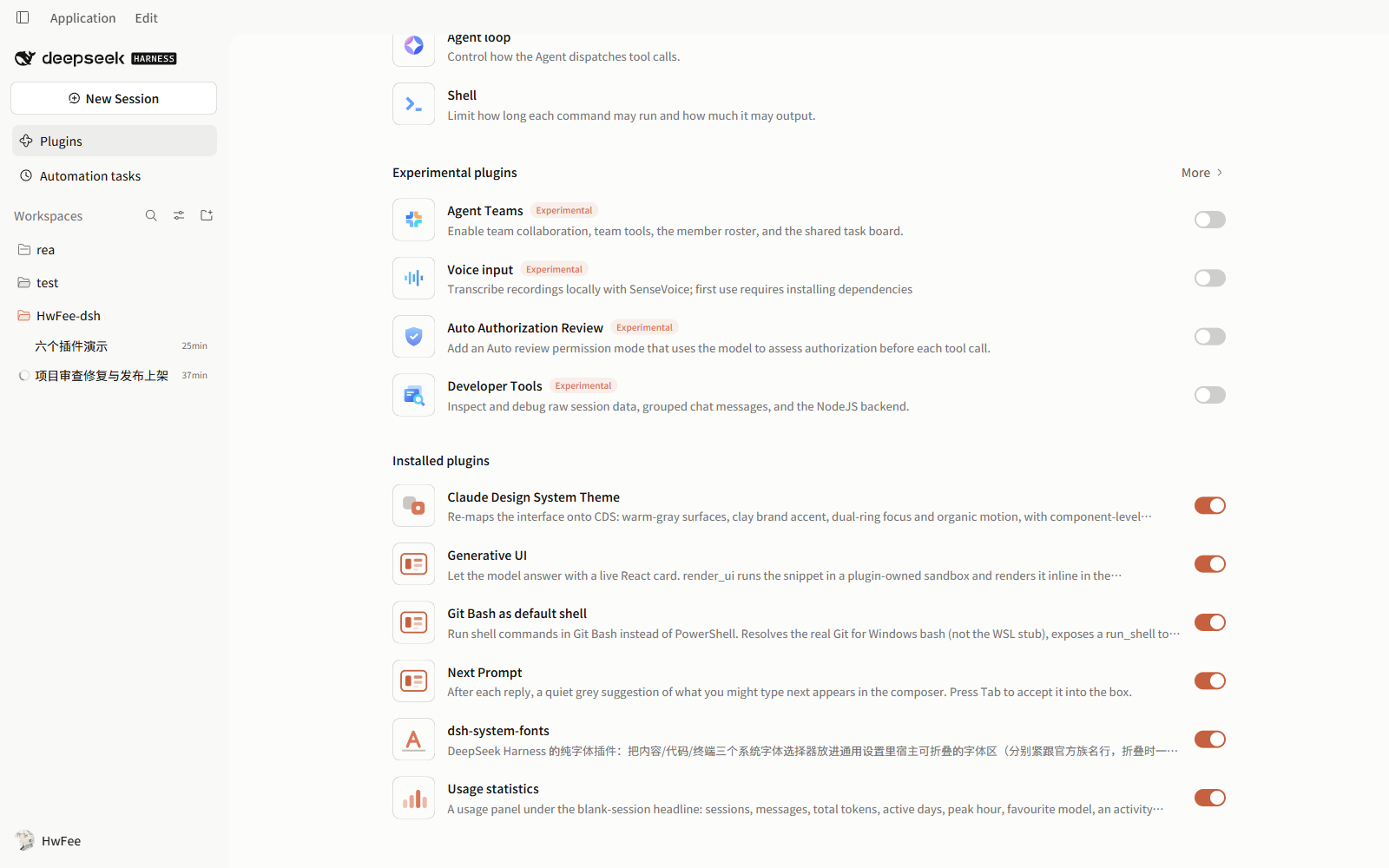Click the Shell plugin terminal icon
1389x868 pixels.
[413, 104]
